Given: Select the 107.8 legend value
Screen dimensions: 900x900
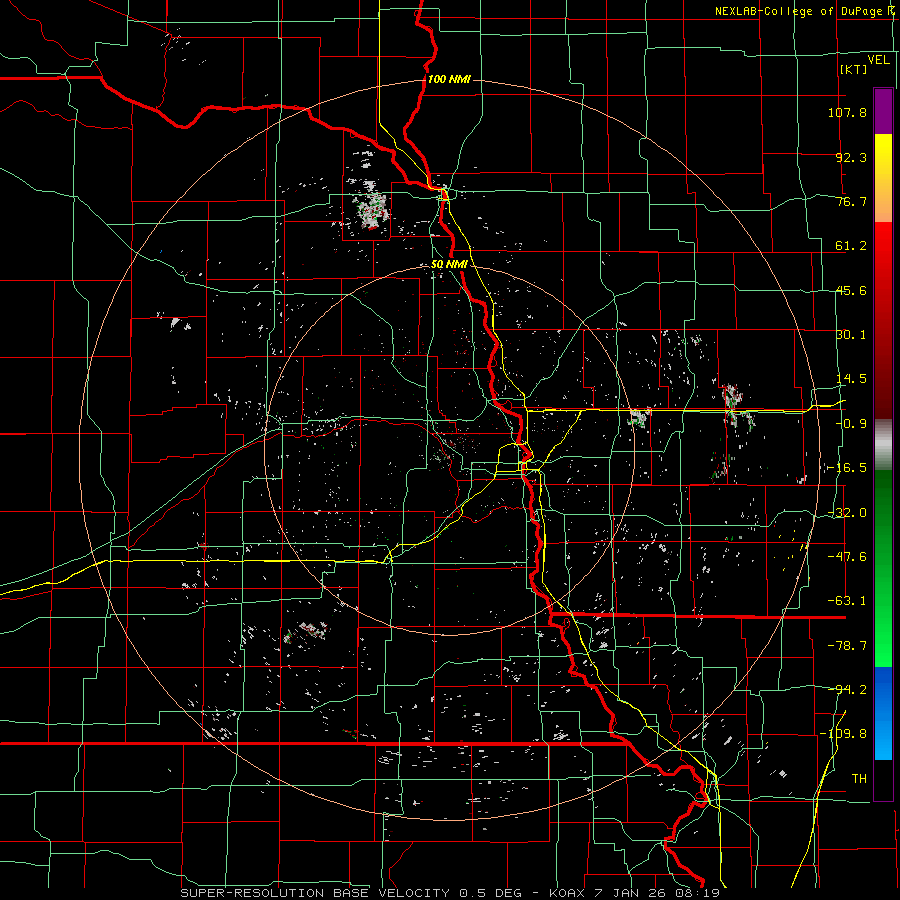Looking at the screenshot, I should (x=847, y=112).
